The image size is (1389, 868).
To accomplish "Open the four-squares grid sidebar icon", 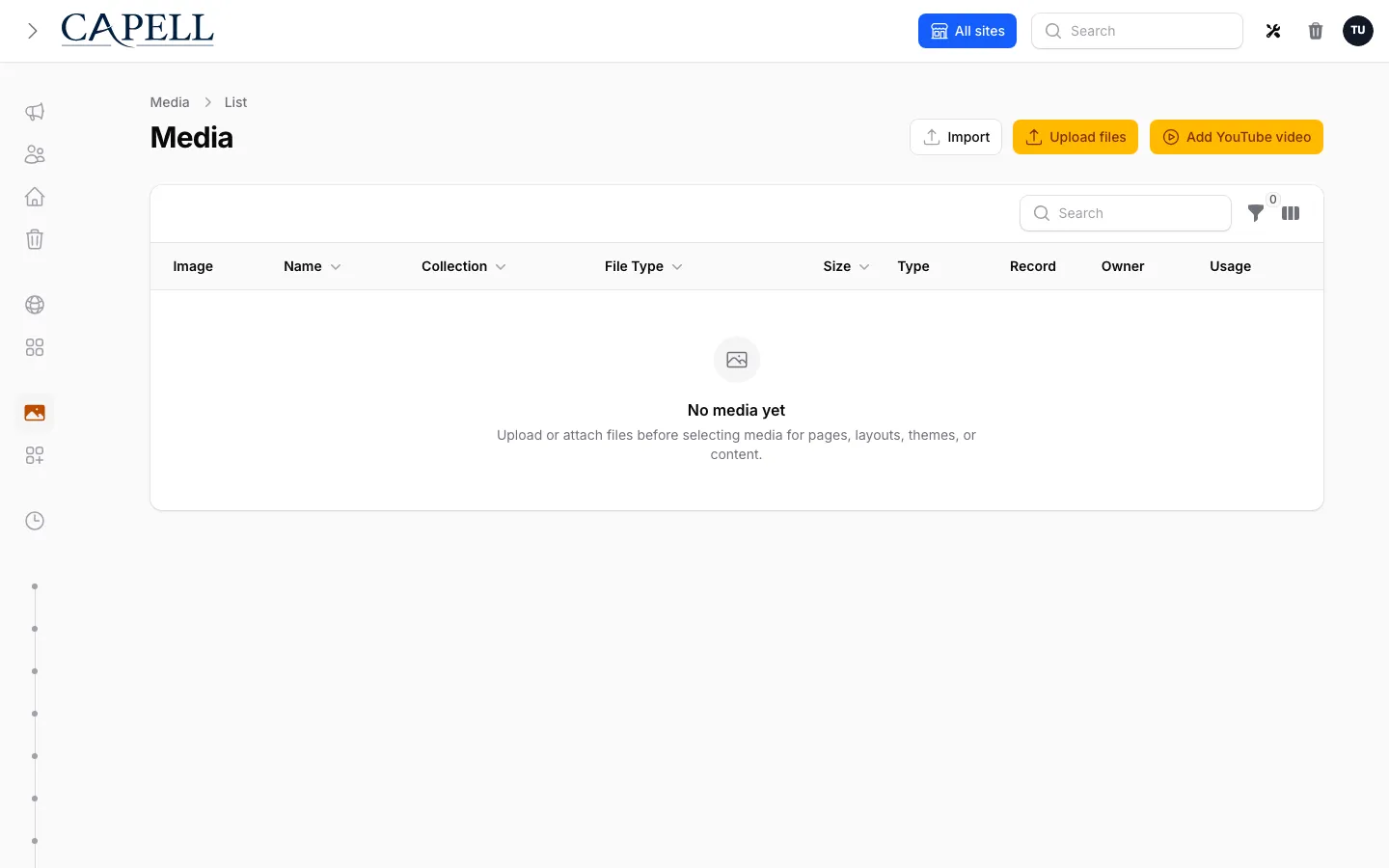I will 35,347.
